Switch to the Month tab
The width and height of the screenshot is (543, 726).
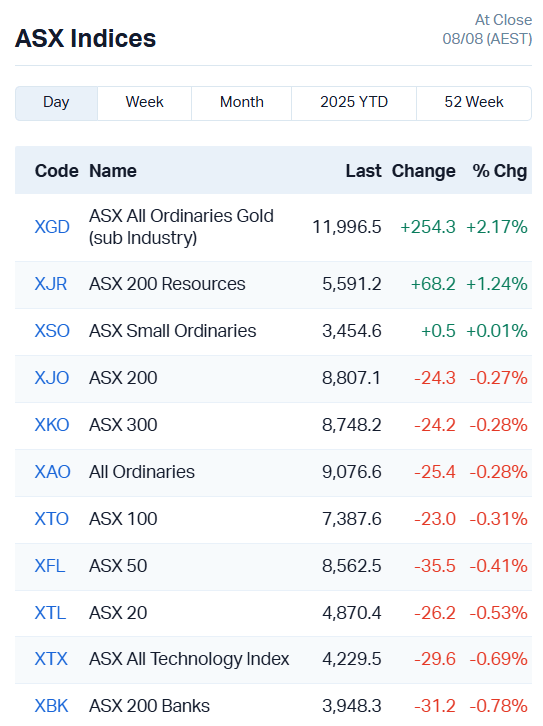click(242, 103)
